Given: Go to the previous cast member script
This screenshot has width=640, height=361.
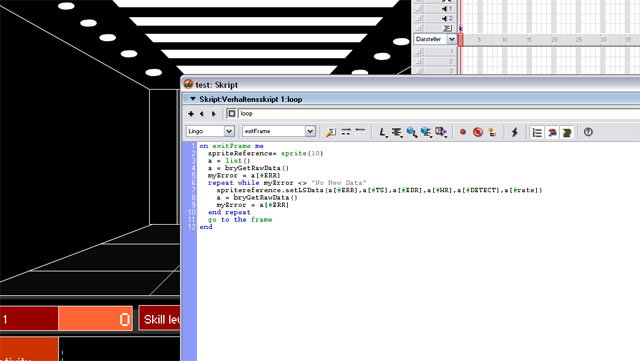Looking at the screenshot, I should [x=202, y=114].
